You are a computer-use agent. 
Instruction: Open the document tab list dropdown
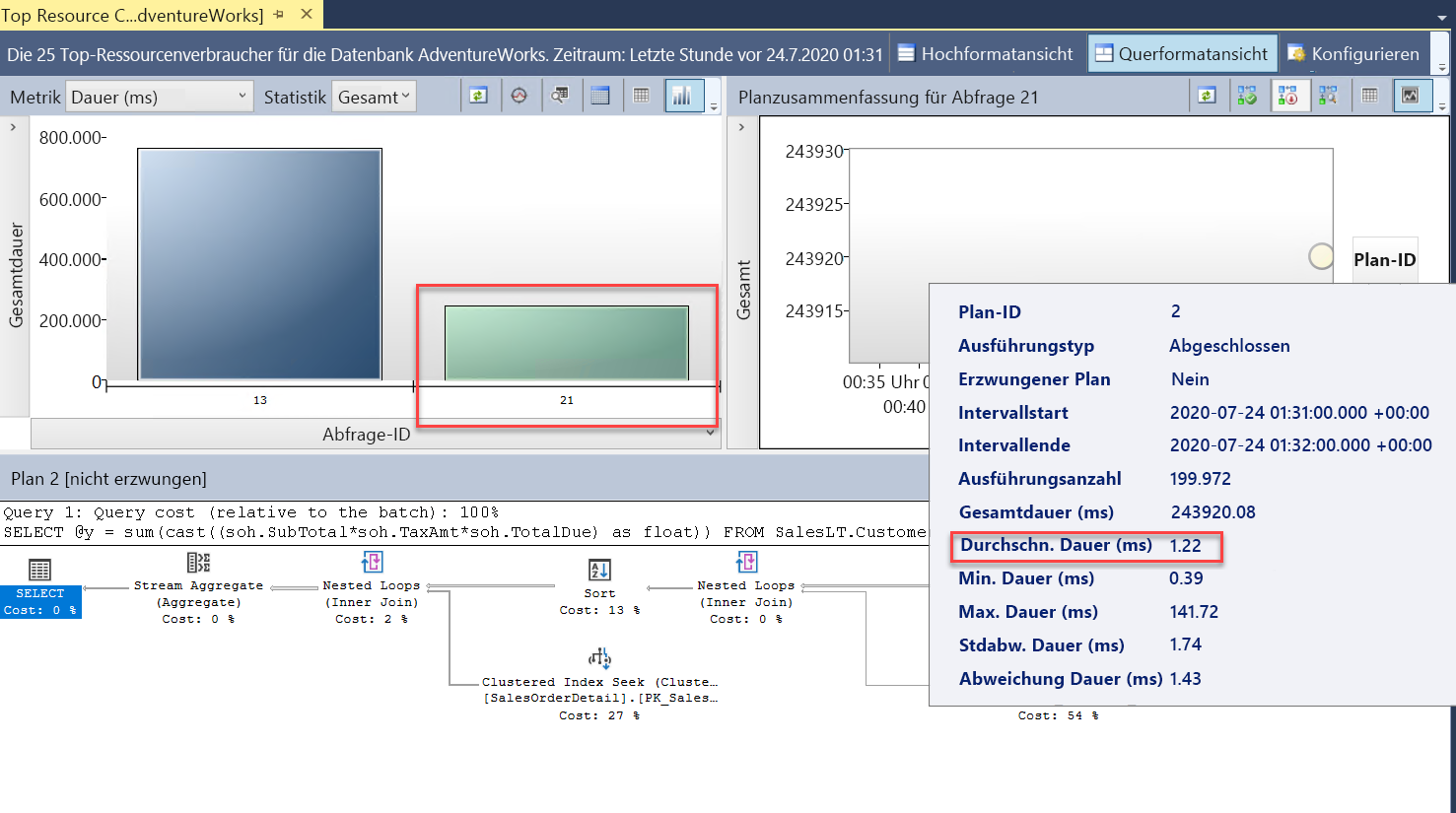coord(1441,17)
